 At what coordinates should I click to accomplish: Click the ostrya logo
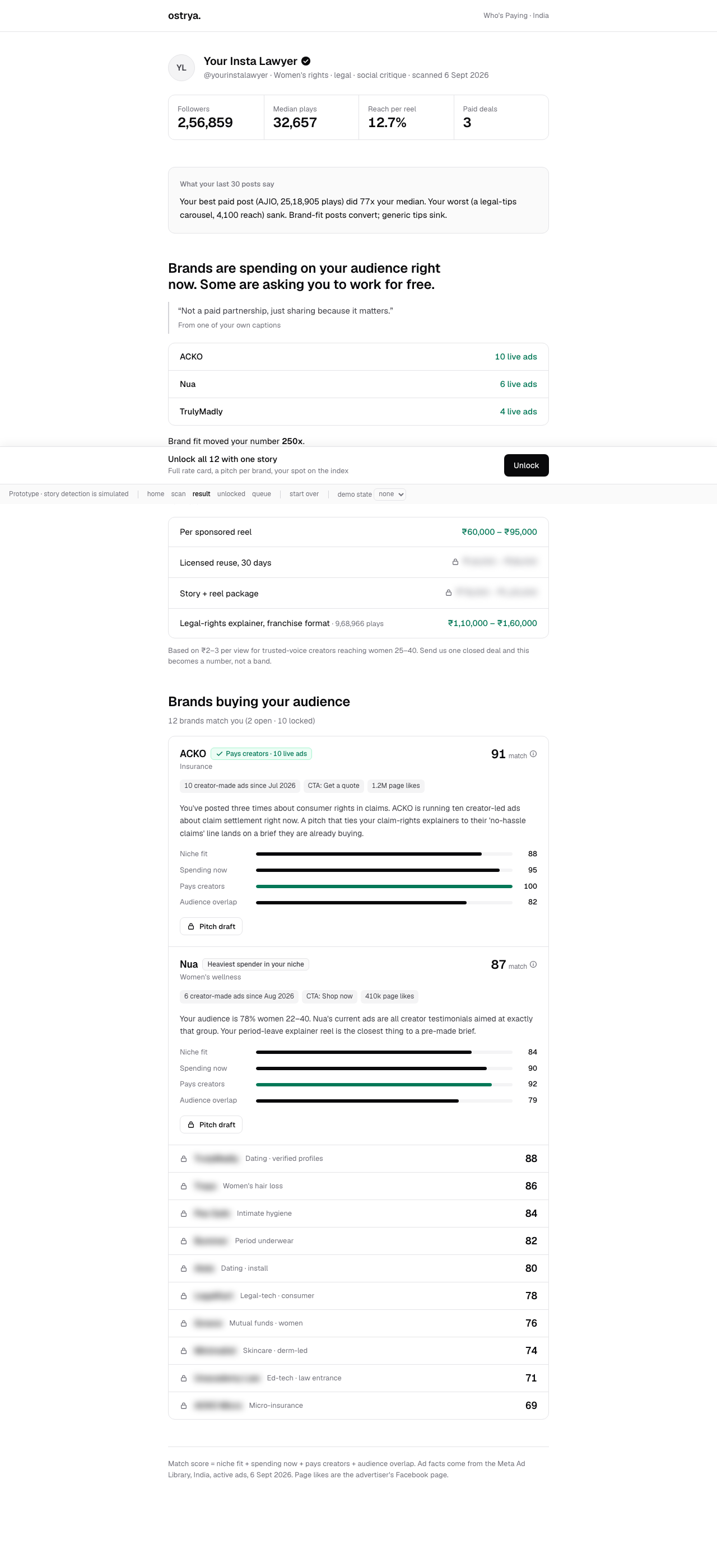click(184, 16)
